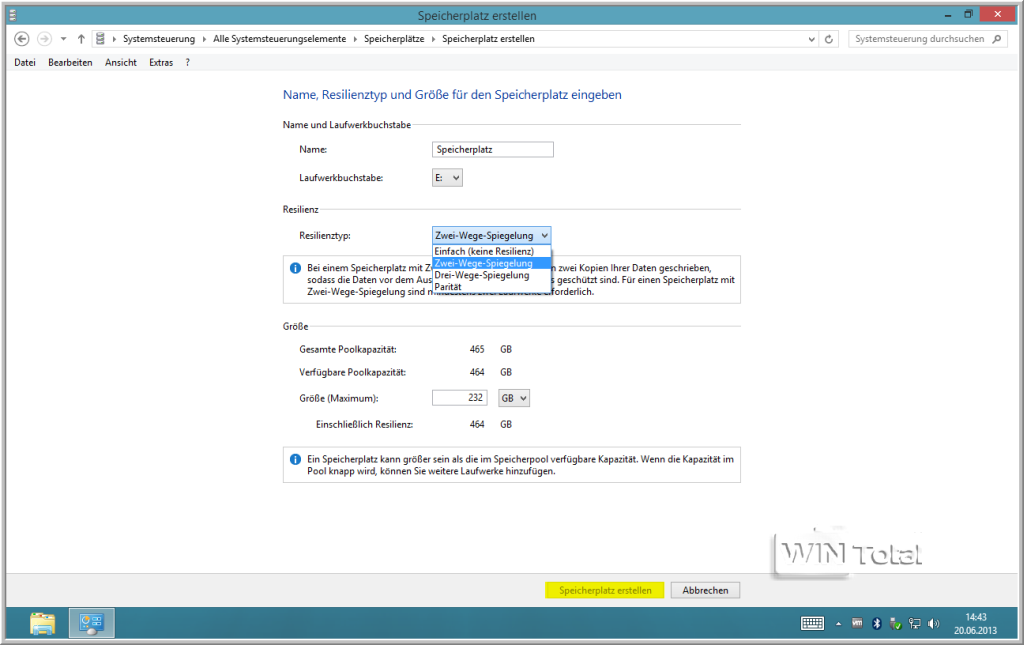This screenshot has height=645, width=1024.
Task: Show hidden tray icons arrow
Action: point(838,624)
